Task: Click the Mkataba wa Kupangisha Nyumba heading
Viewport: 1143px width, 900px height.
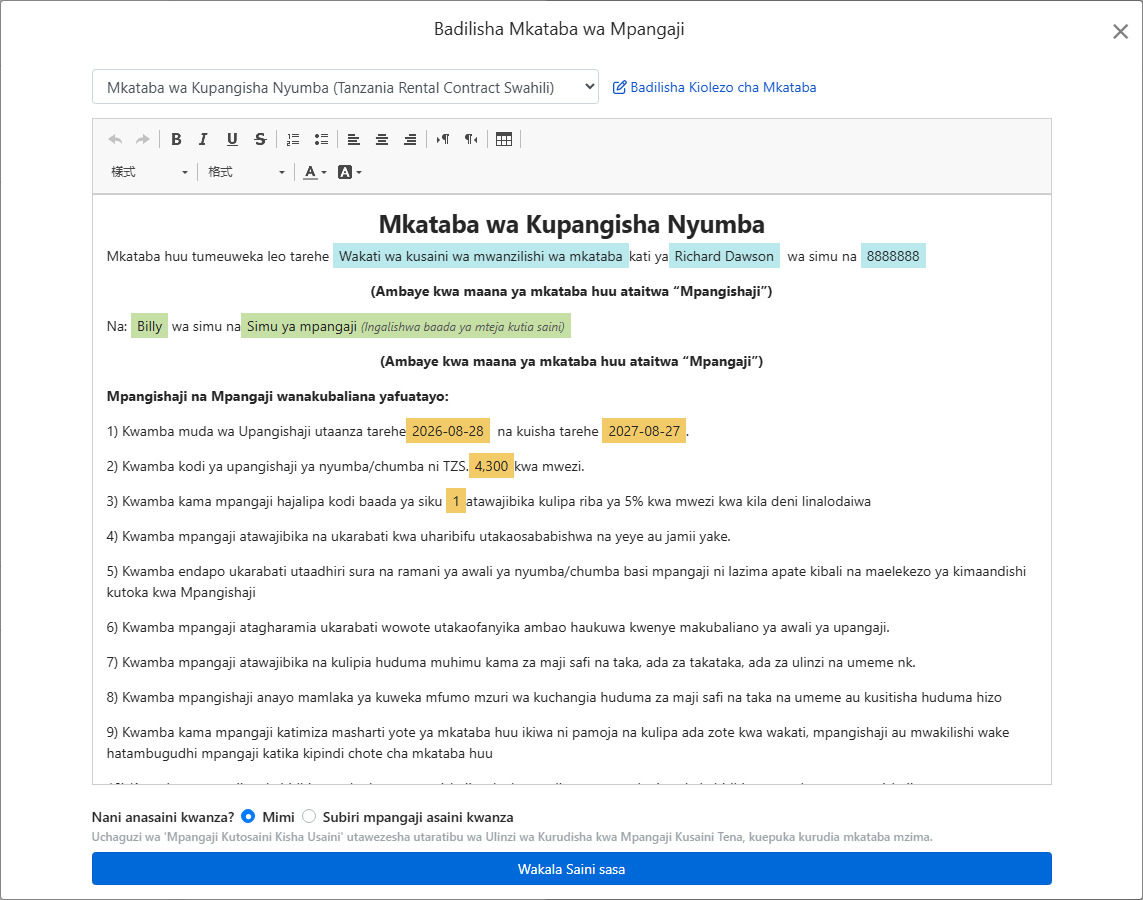Action: (x=572, y=224)
